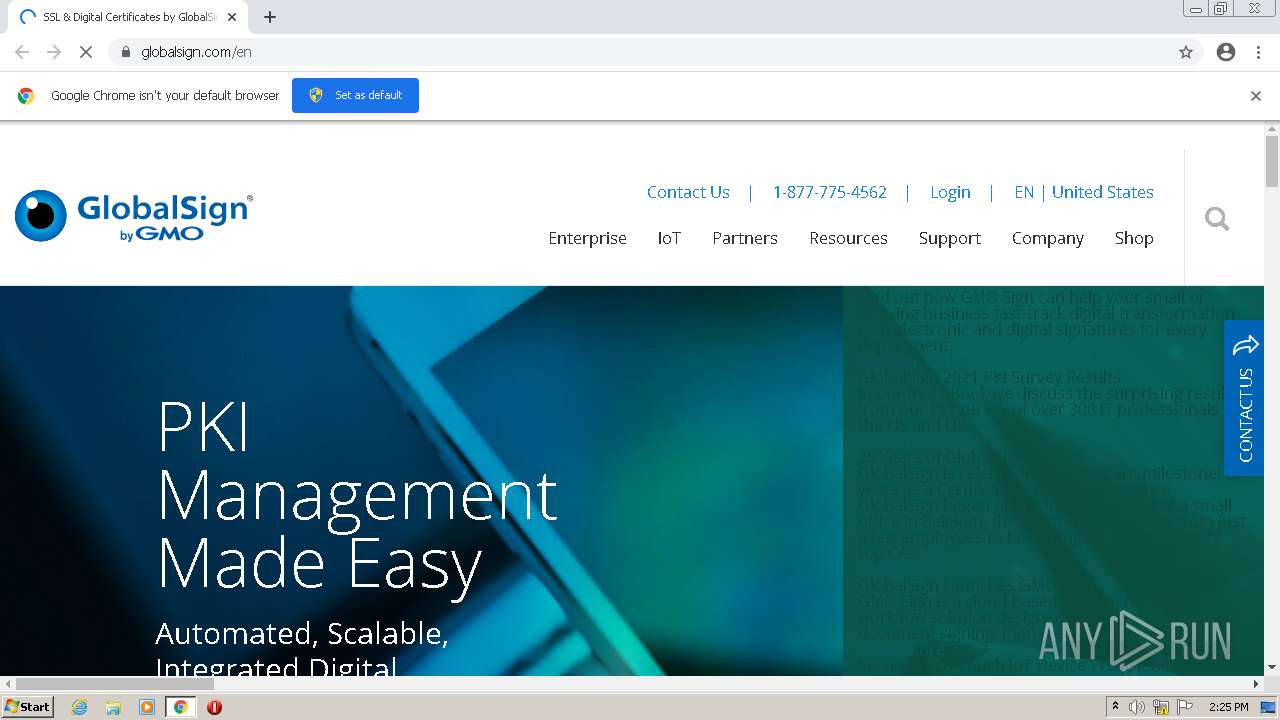Click the scroll right arrow of horizontal scrollbar
Viewport: 1280px width, 720px height.
click(x=1257, y=684)
